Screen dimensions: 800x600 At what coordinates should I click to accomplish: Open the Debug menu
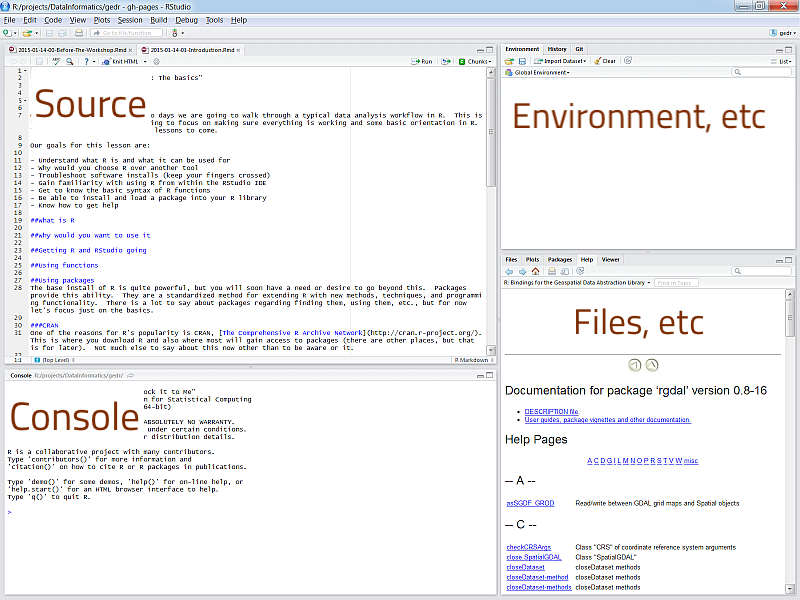point(186,20)
